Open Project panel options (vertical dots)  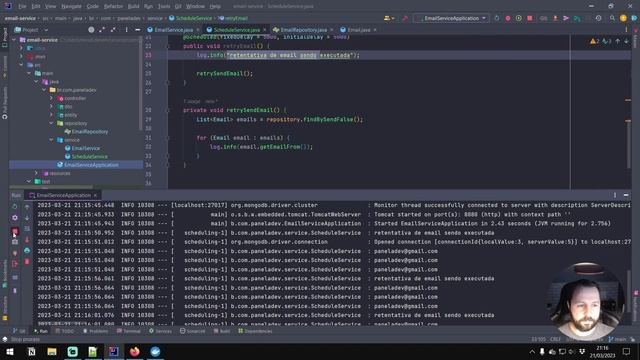coord(127,30)
